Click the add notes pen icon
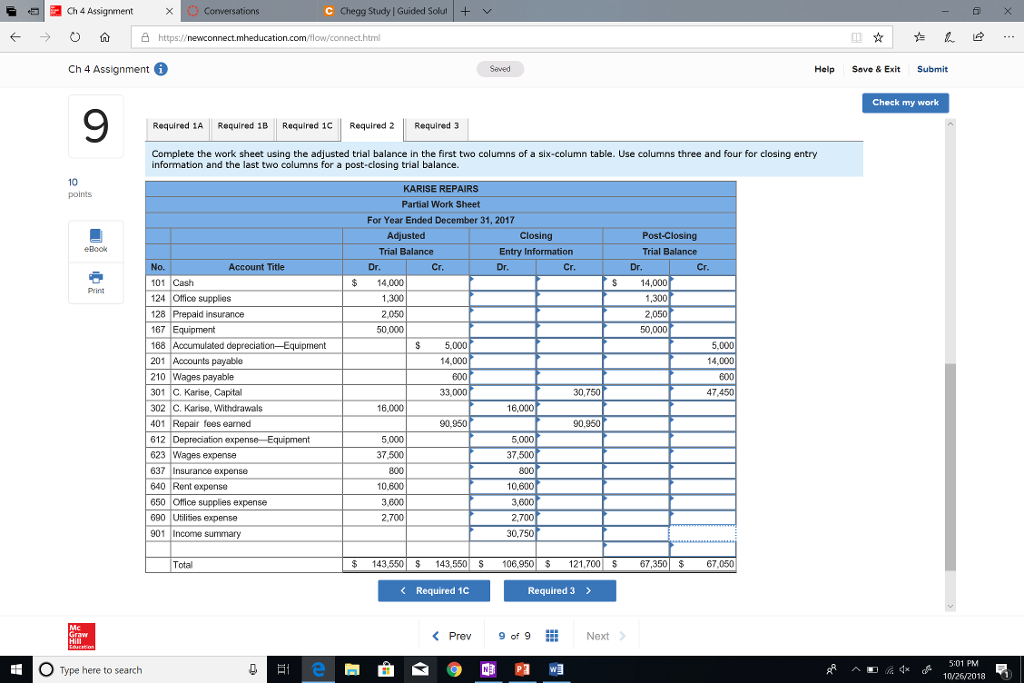The height and width of the screenshot is (683, 1024). pyautogui.click(x=949, y=37)
